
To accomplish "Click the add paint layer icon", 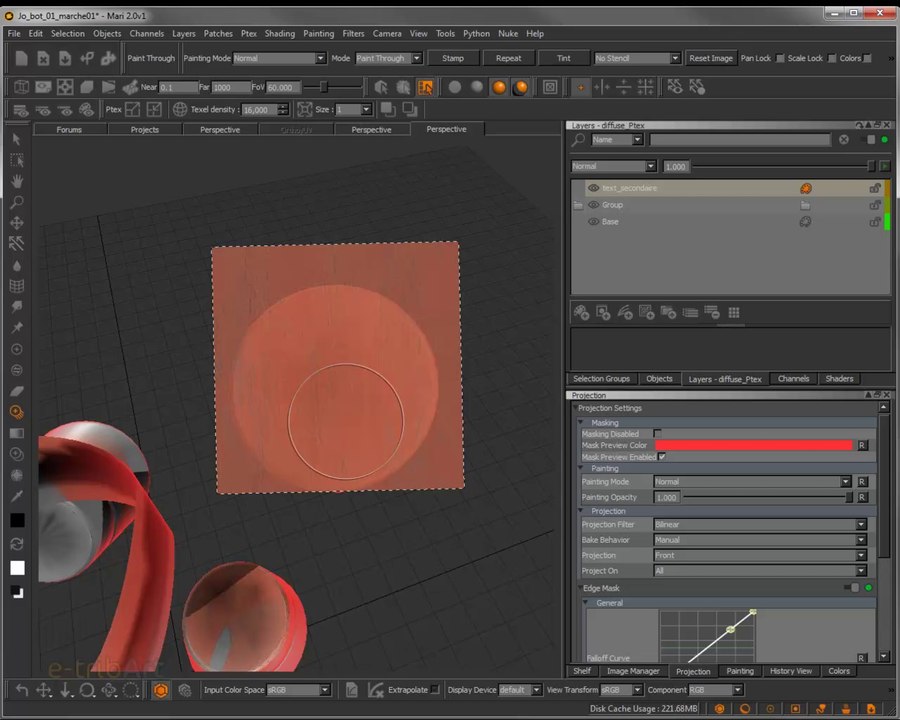I will pos(581,313).
